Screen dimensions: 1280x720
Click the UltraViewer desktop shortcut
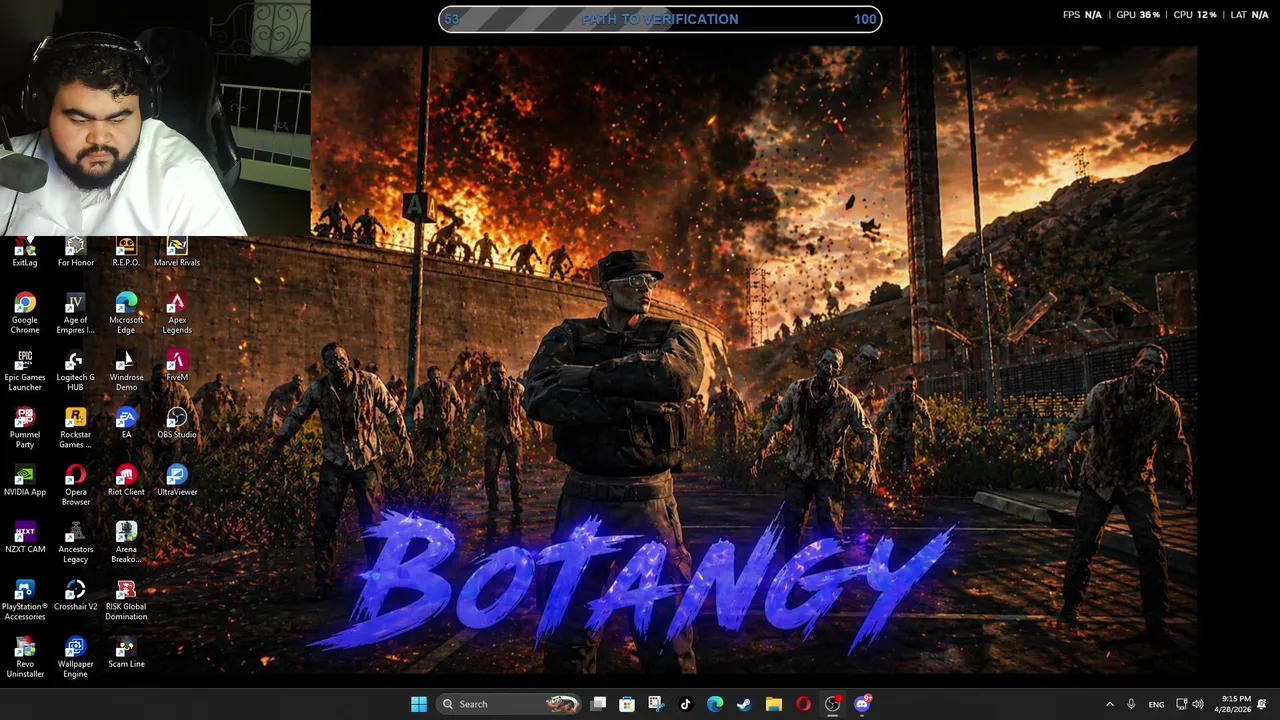click(177, 481)
